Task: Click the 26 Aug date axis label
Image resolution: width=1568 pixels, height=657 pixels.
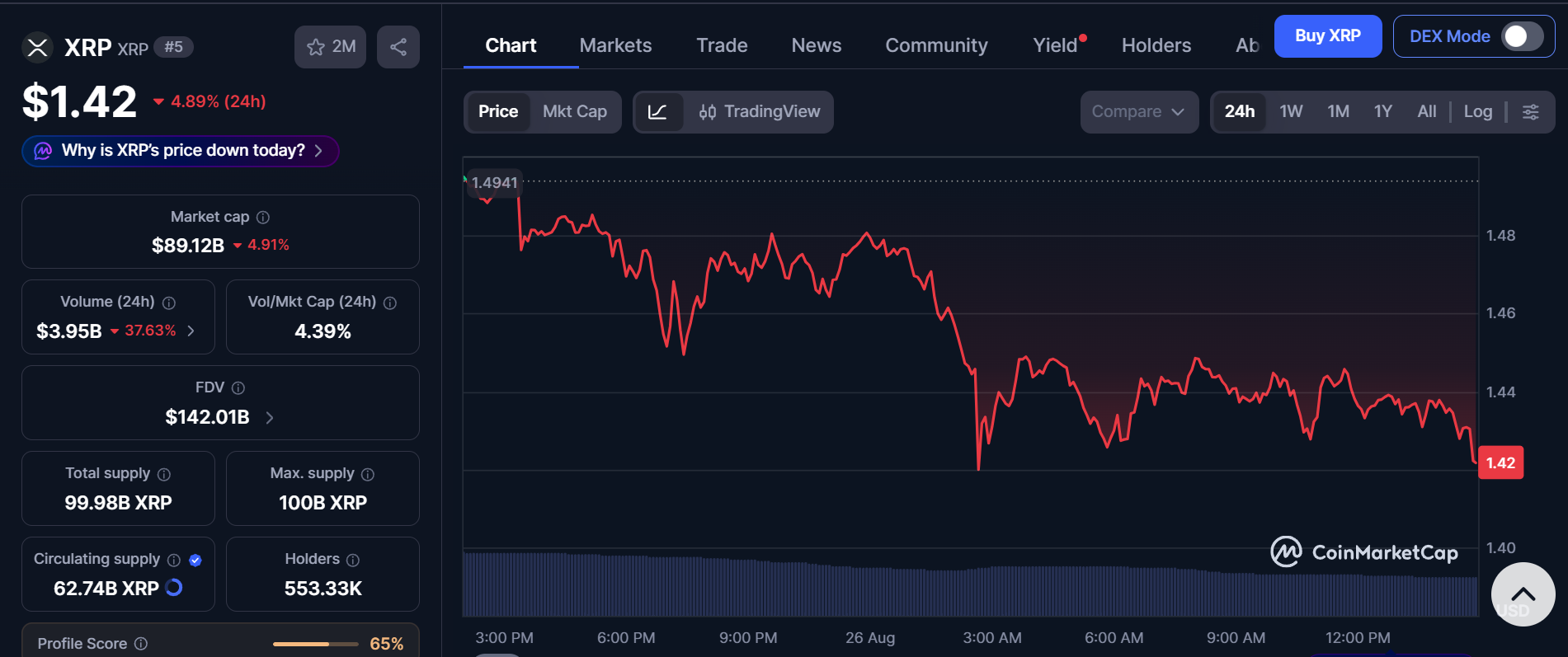Action: point(870,638)
